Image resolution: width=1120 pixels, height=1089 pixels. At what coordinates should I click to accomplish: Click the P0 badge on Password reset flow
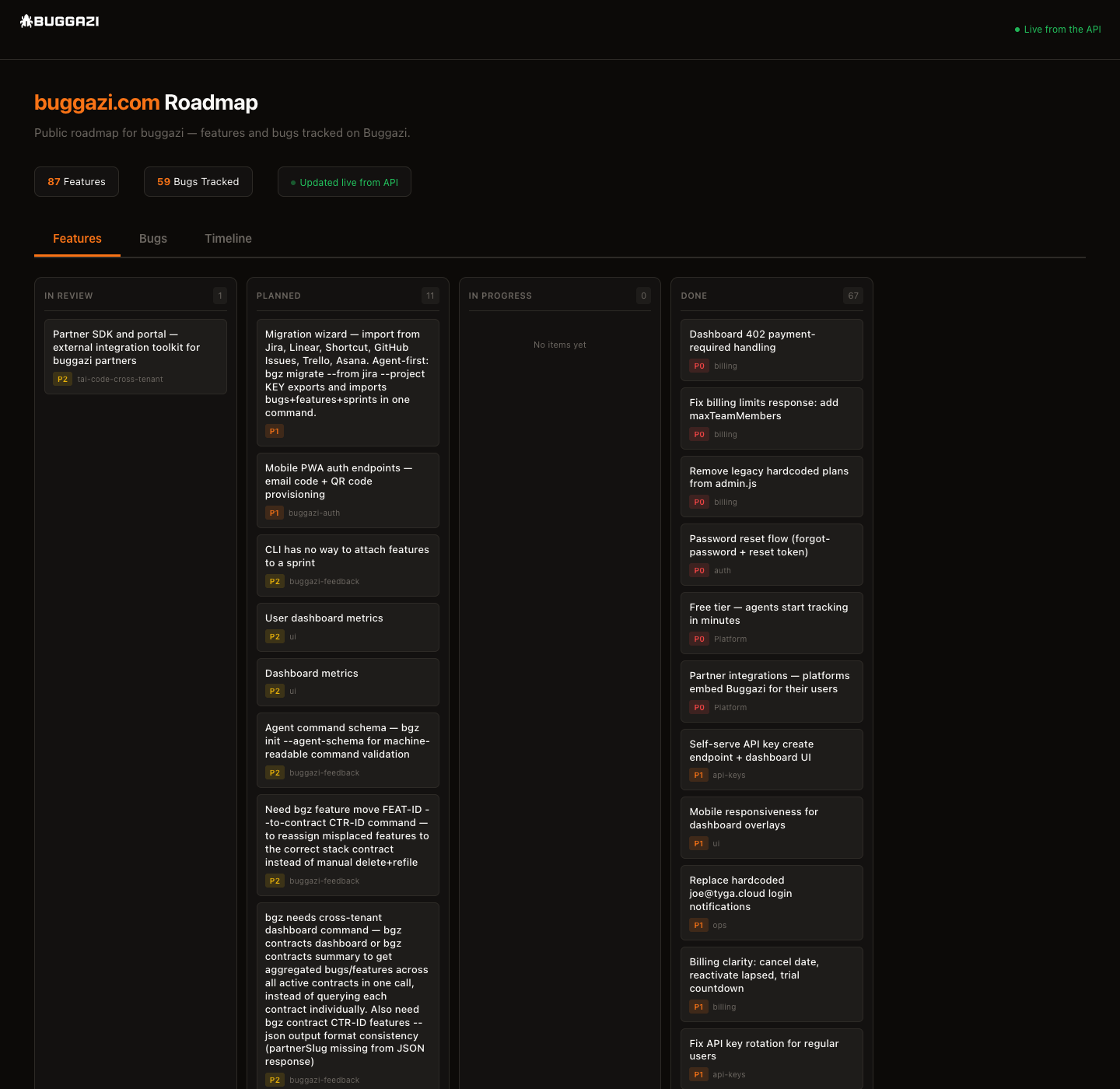click(699, 570)
